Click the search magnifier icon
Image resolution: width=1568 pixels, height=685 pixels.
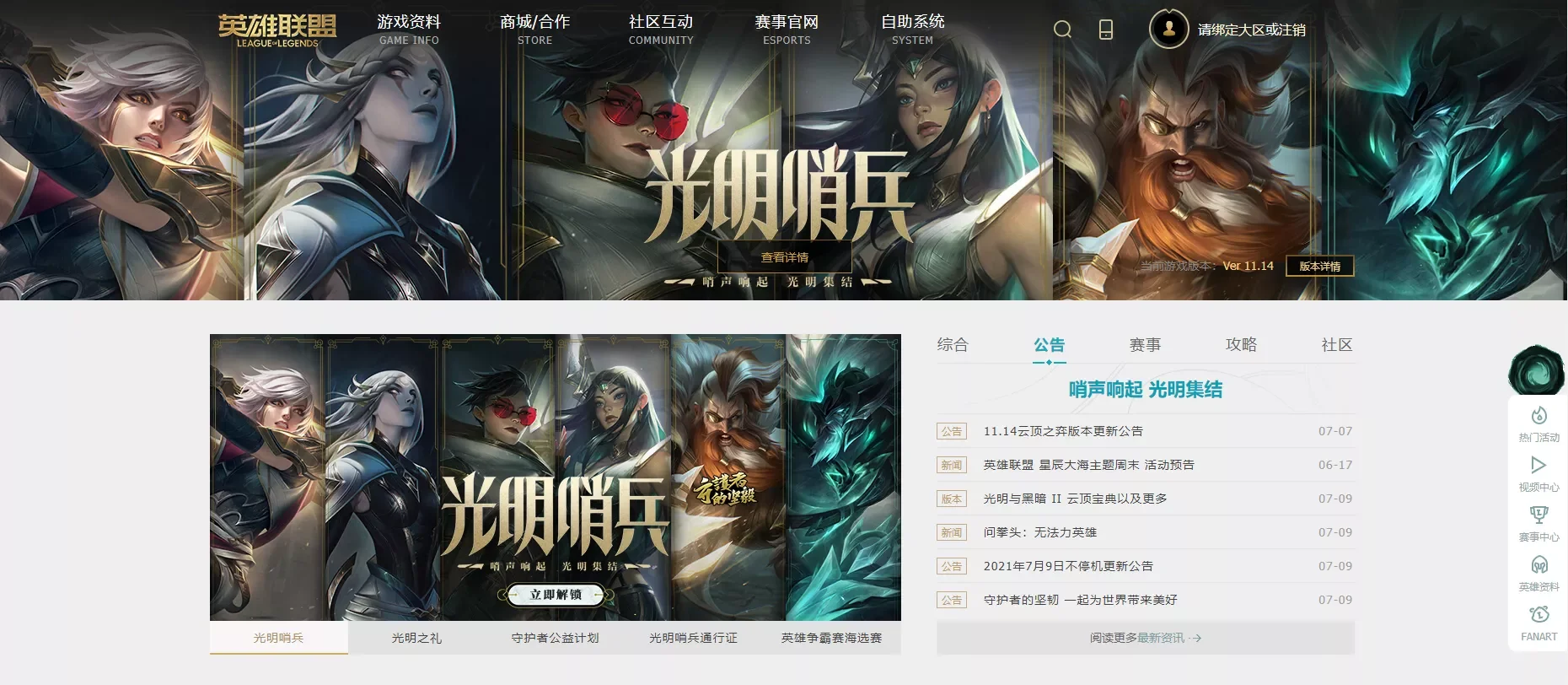(1062, 30)
